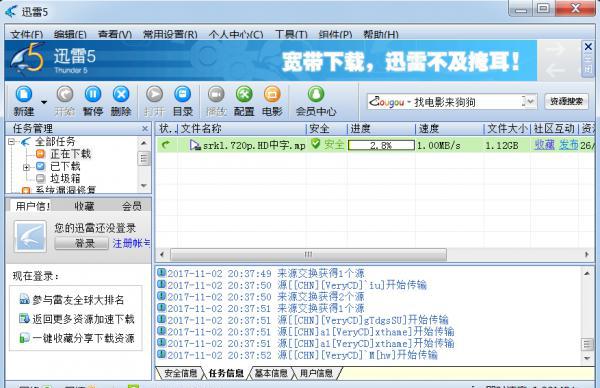Switch to the 基本信息 bottom tab
This screenshot has height=388, width=600.
click(271, 373)
